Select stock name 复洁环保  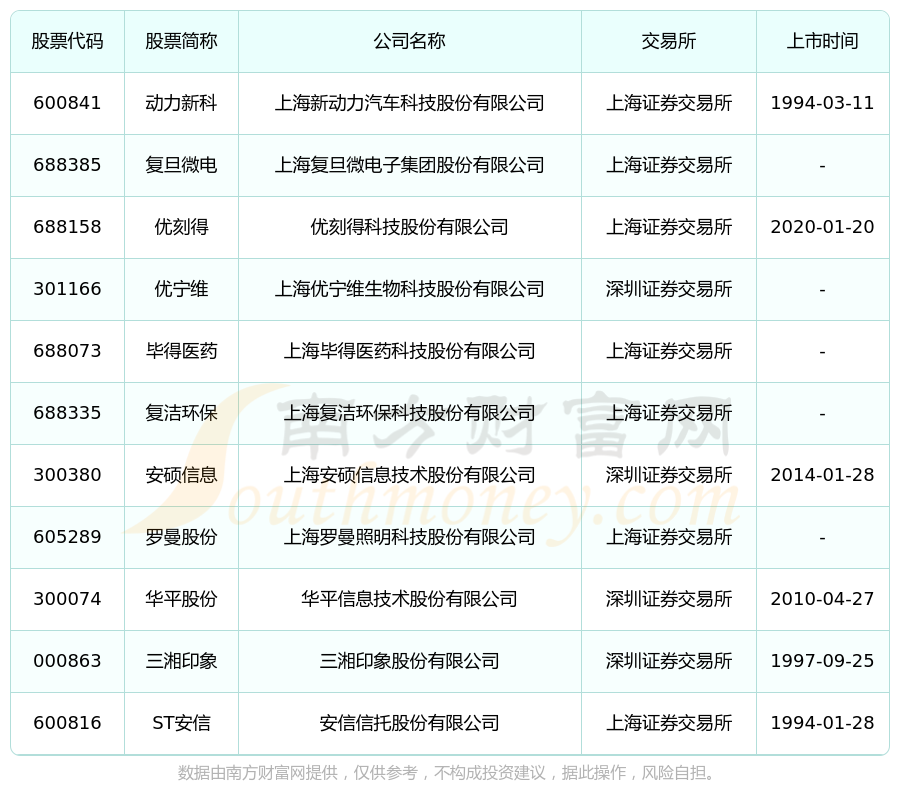click(181, 413)
